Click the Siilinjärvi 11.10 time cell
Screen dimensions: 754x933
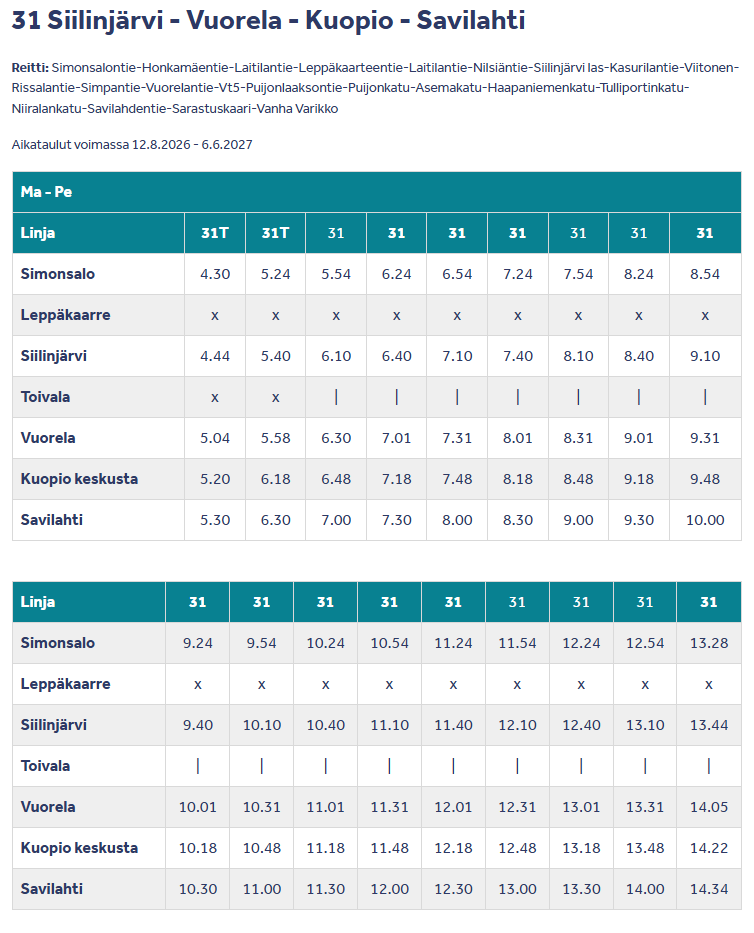pyautogui.click(x=389, y=725)
